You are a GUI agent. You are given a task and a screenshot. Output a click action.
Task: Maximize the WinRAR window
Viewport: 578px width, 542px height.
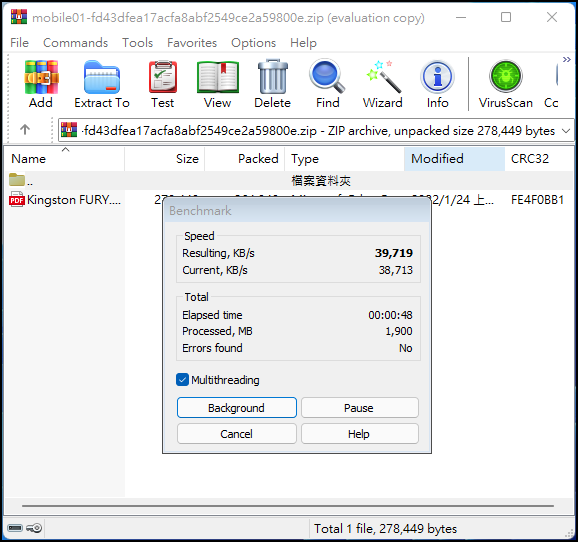point(506,17)
